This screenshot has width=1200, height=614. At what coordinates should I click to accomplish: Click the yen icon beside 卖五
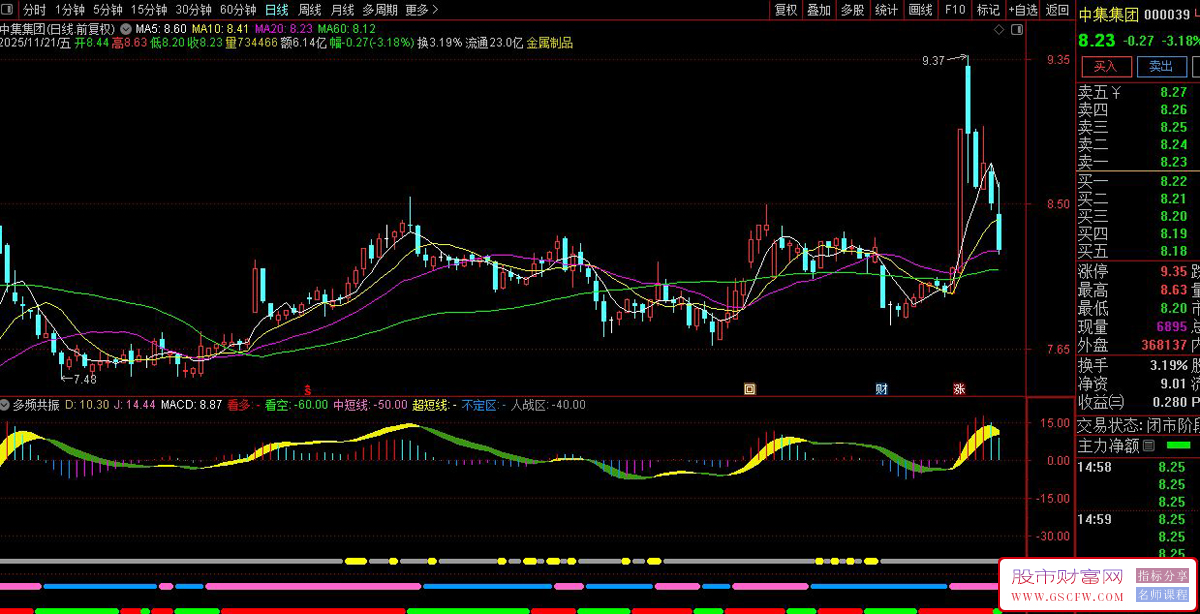point(1117,92)
